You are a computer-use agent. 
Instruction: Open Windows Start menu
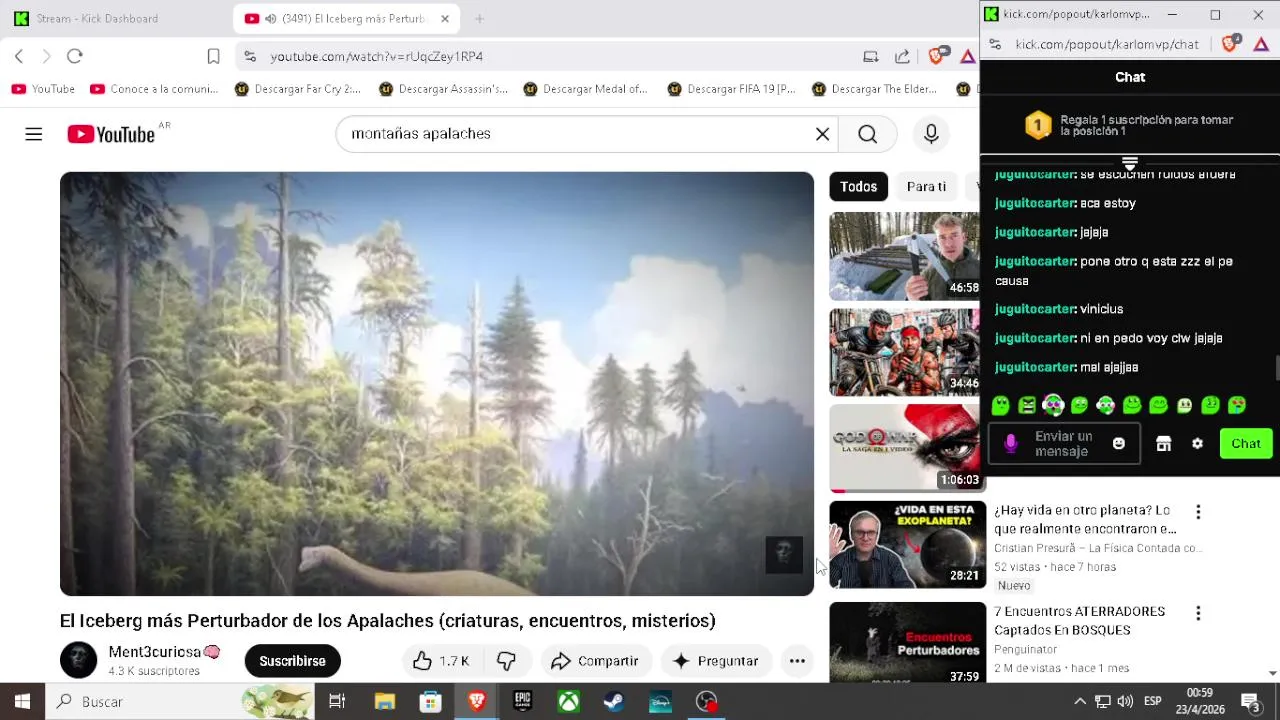point(22,702)
